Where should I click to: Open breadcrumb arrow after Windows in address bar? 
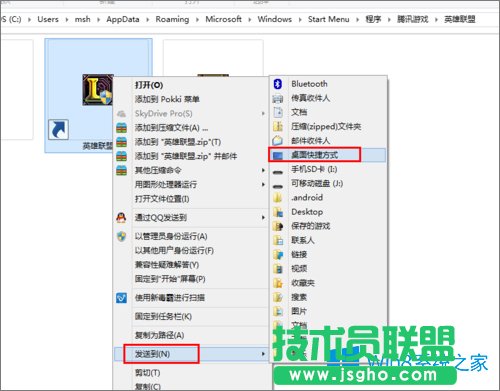pos(300,20)
